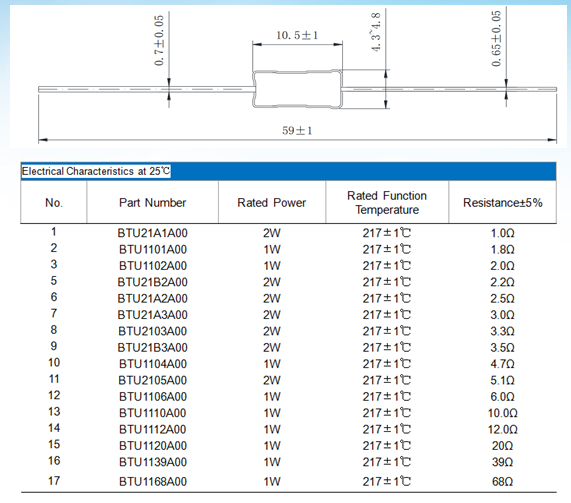Viewport: 571px width, 503px height.
Task: Click the 0.65±0.05 lead diameter label
Action: coord(496,39)
